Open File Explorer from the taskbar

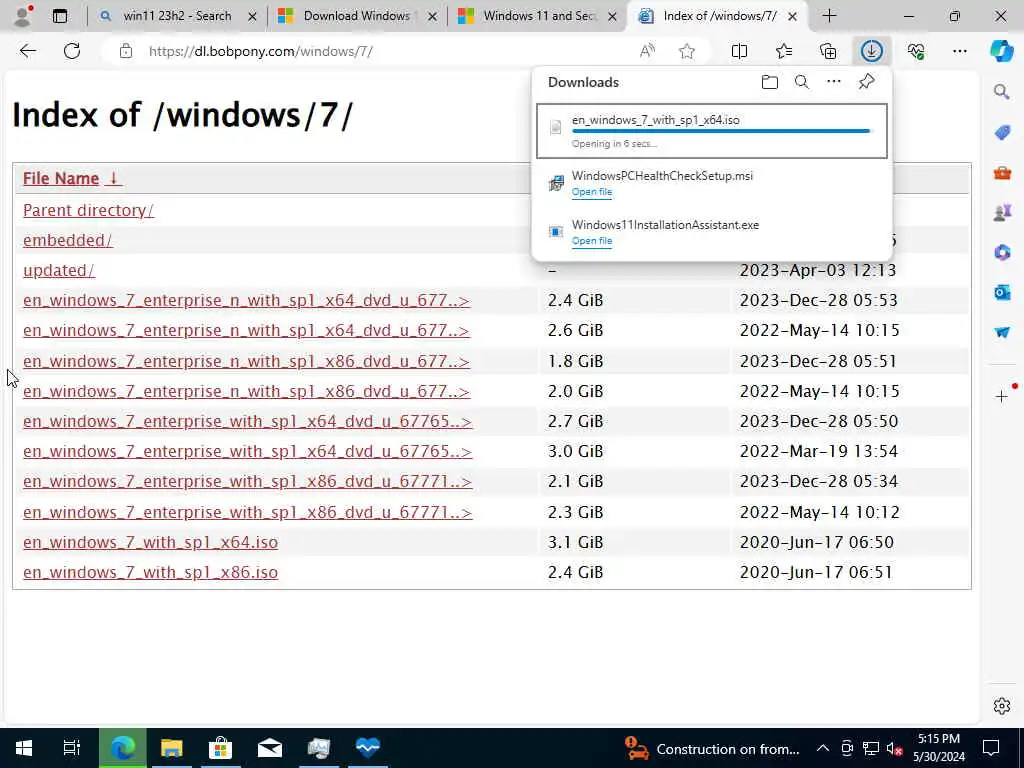click(172, 748)
